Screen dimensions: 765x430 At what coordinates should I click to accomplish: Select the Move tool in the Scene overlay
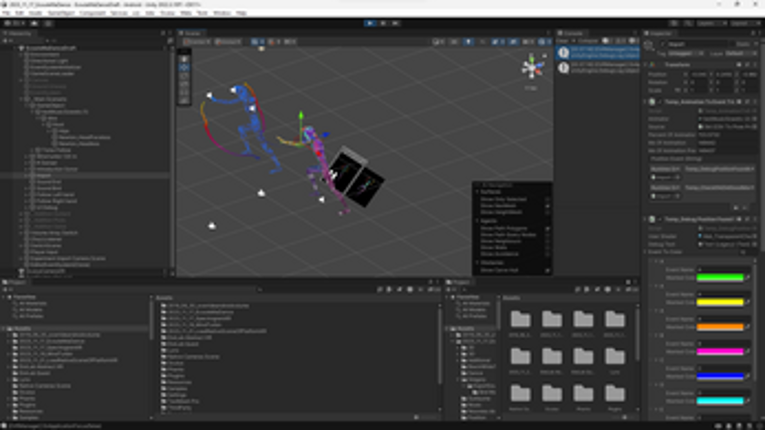(184, 67)
